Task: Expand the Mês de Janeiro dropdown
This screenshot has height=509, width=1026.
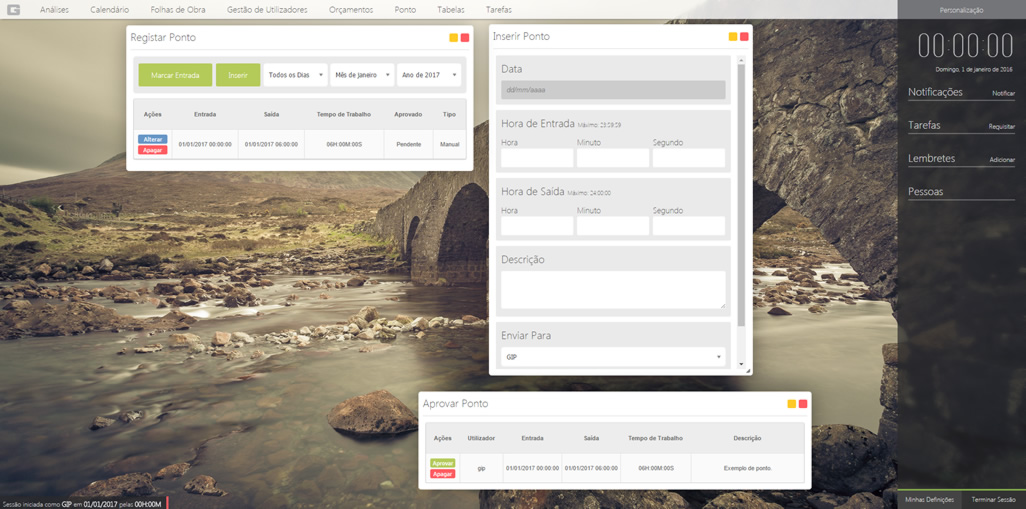Action: point(362,75)
